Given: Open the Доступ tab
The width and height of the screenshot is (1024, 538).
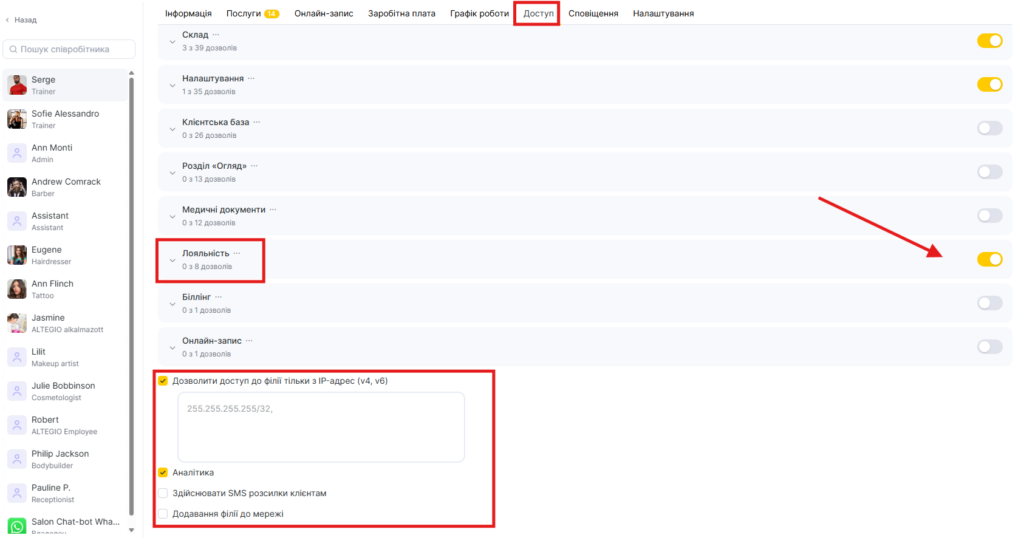Looking at the screenshot, I should point(538,14).
